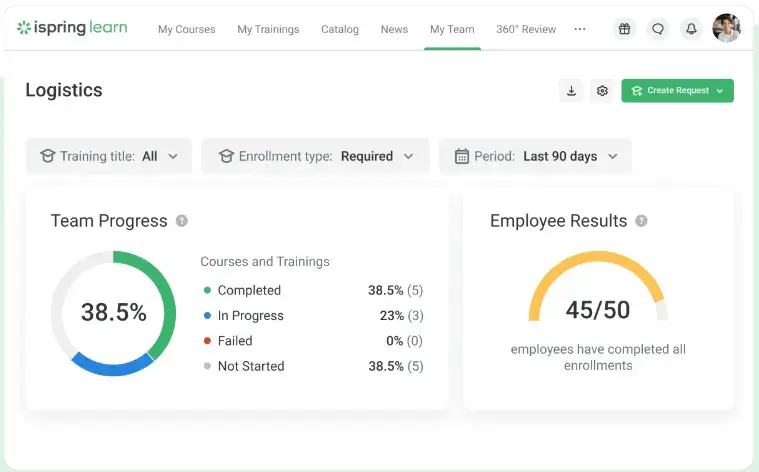Go to My Courses tab
Image resolution: width=759 pixels, height=472 pixels.
point(187,30)
